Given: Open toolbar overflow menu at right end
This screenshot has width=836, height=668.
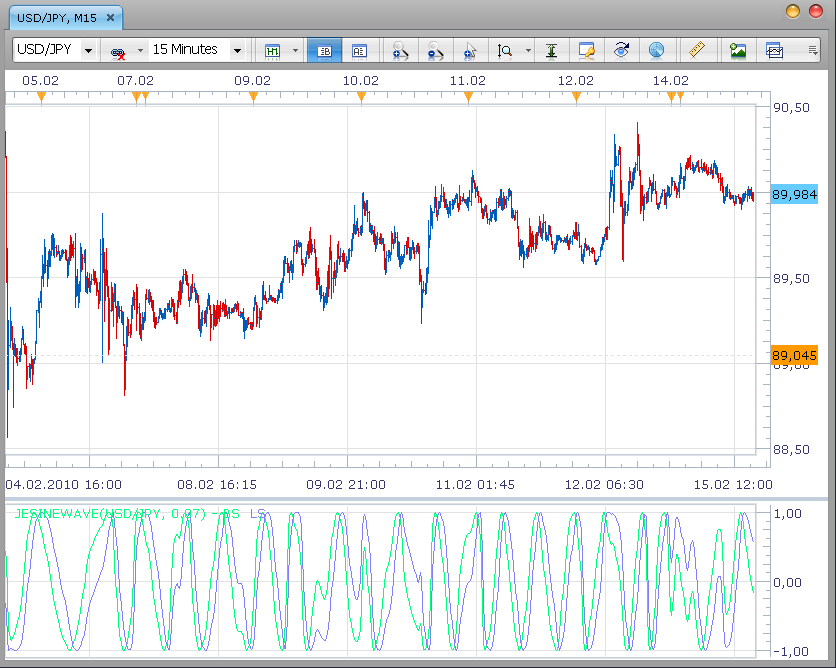Looking at the screenshot, I should 813,50.
